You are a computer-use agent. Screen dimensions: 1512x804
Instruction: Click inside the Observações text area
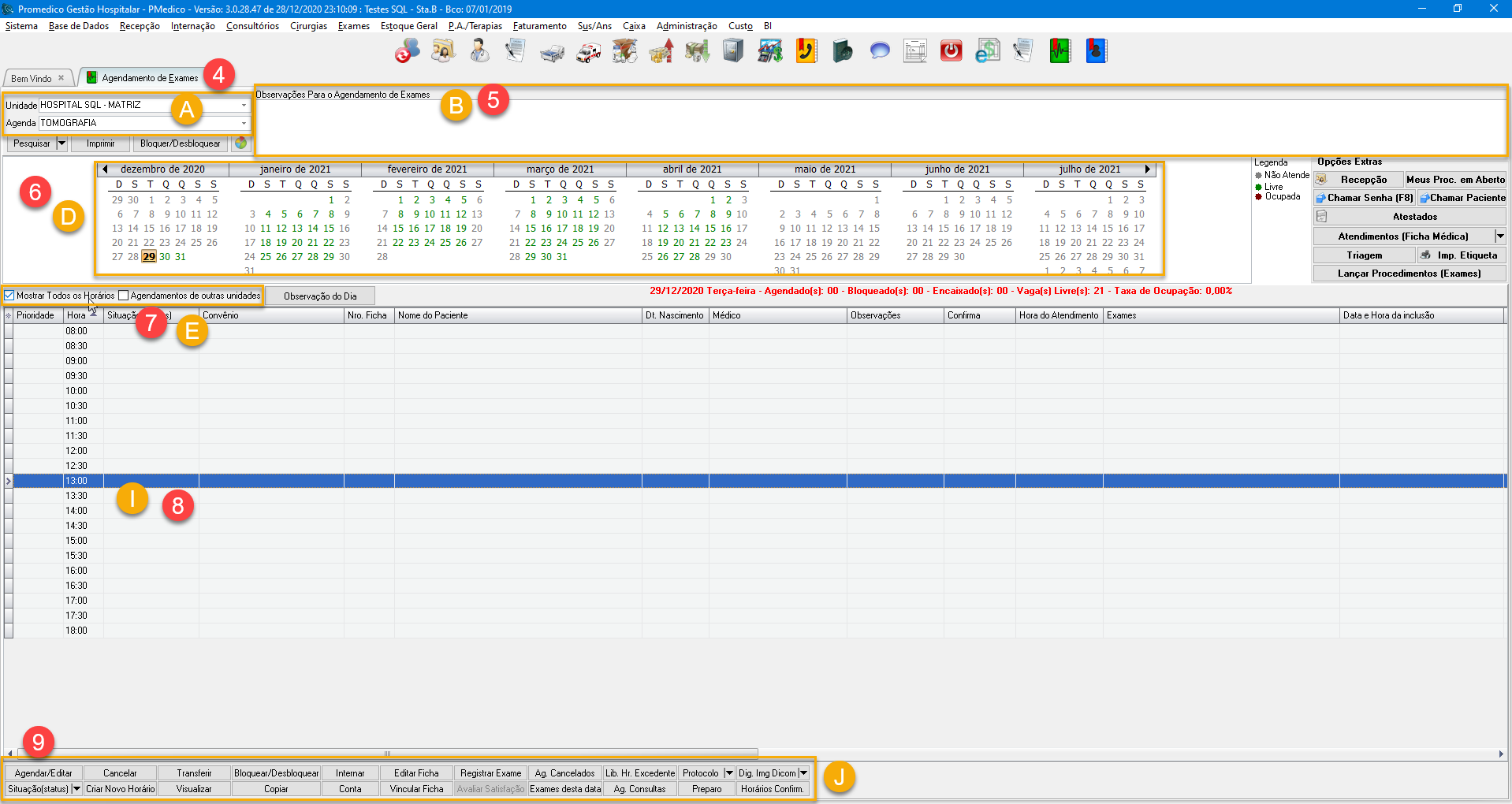point(880,127)
